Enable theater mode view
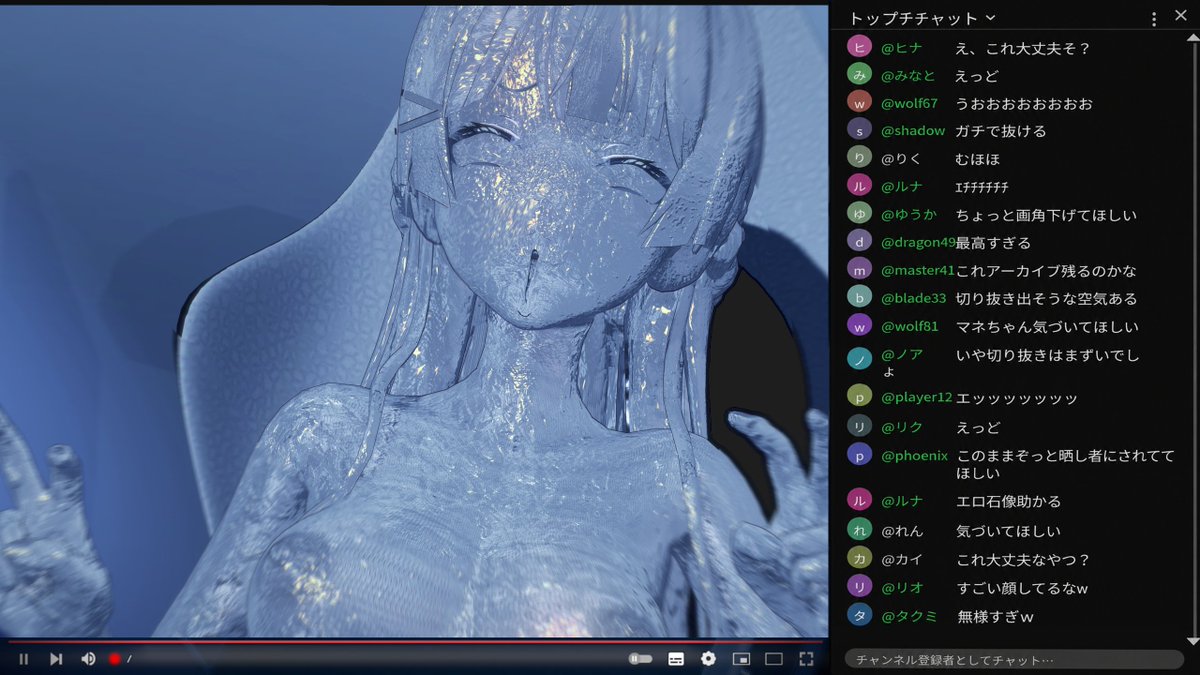This screenshot has height=675, width=1200. pyautogui.click(x=773, y=659)
